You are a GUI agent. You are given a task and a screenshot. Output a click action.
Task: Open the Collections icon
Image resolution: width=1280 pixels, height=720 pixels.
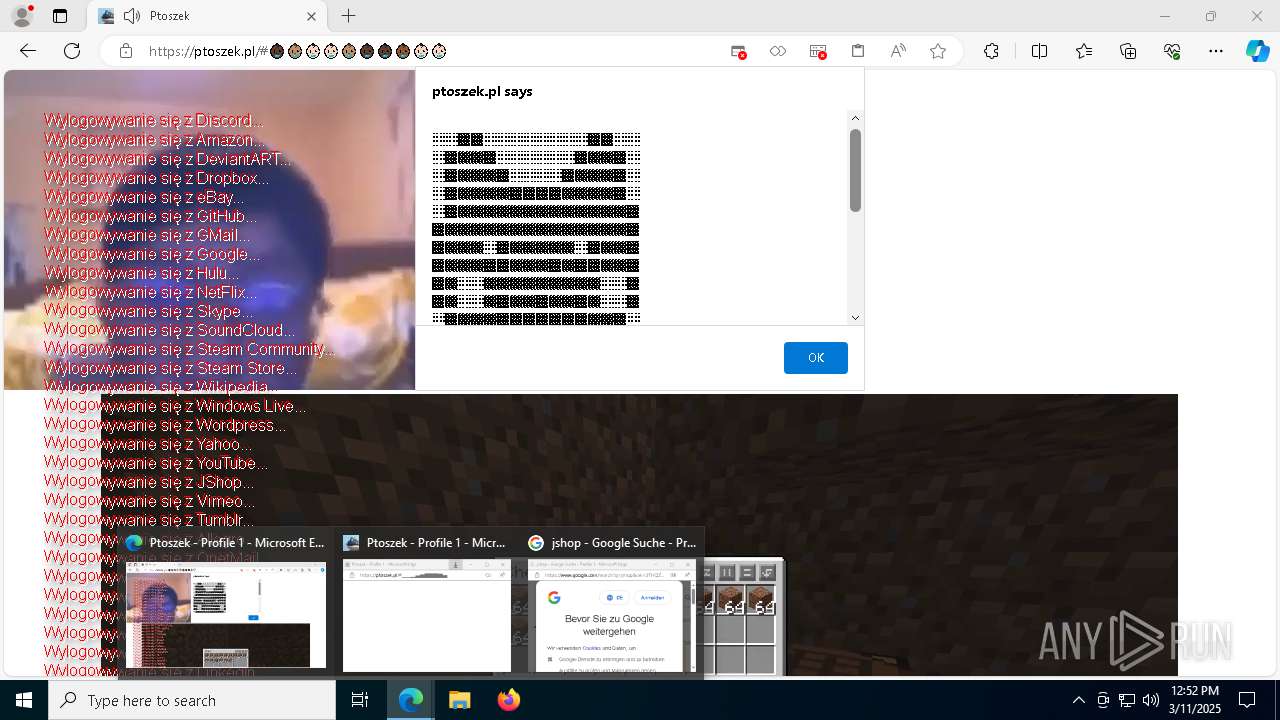(x=1128, y=51)
